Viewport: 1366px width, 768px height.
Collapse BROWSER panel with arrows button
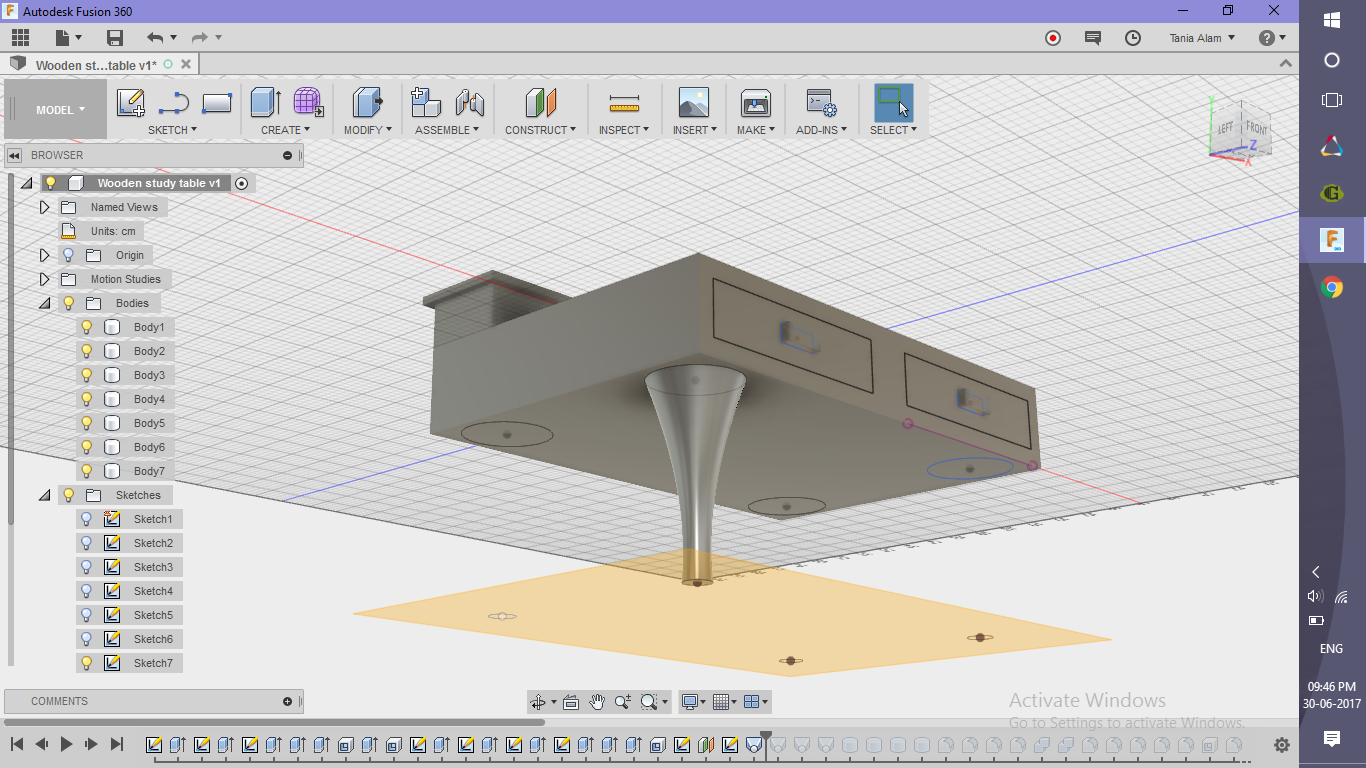(15, 155)
